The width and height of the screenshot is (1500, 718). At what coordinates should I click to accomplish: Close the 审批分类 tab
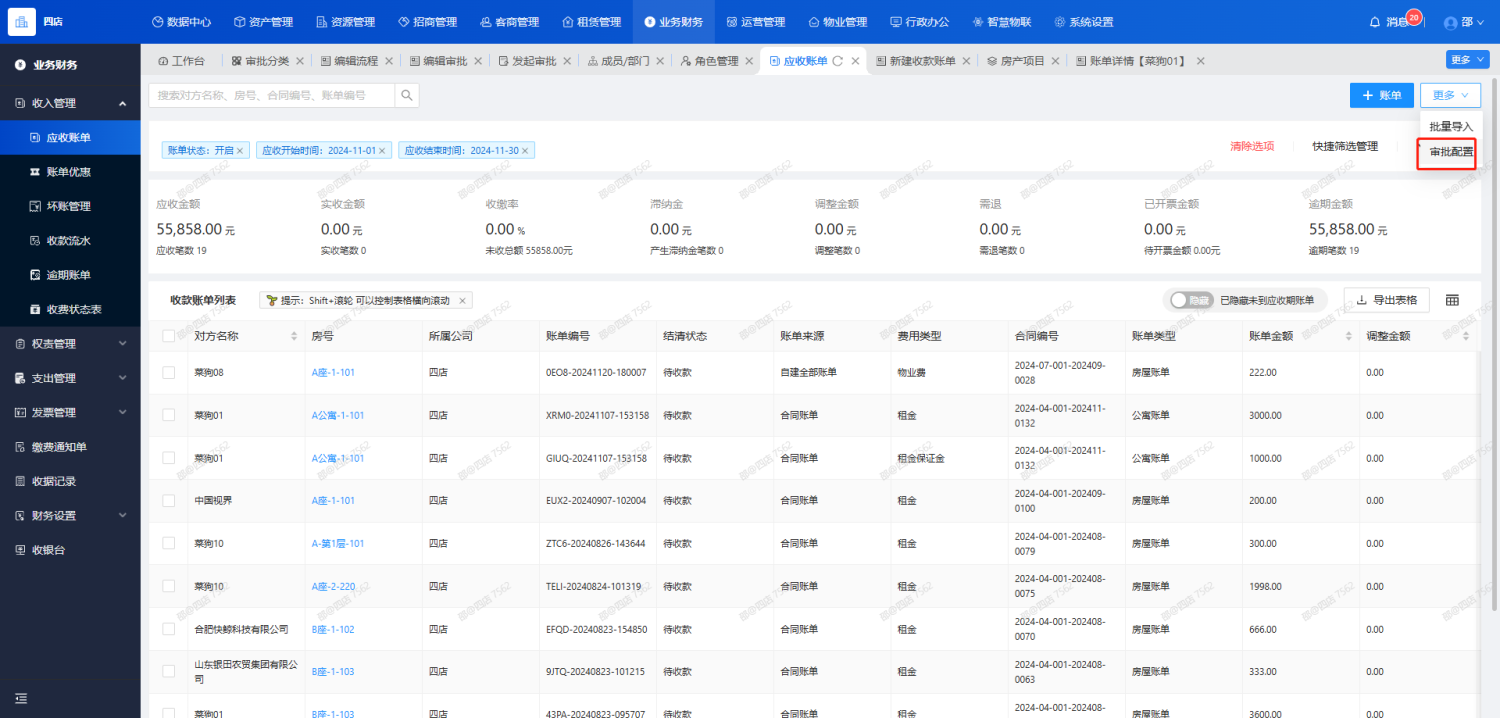click(300, 61)
